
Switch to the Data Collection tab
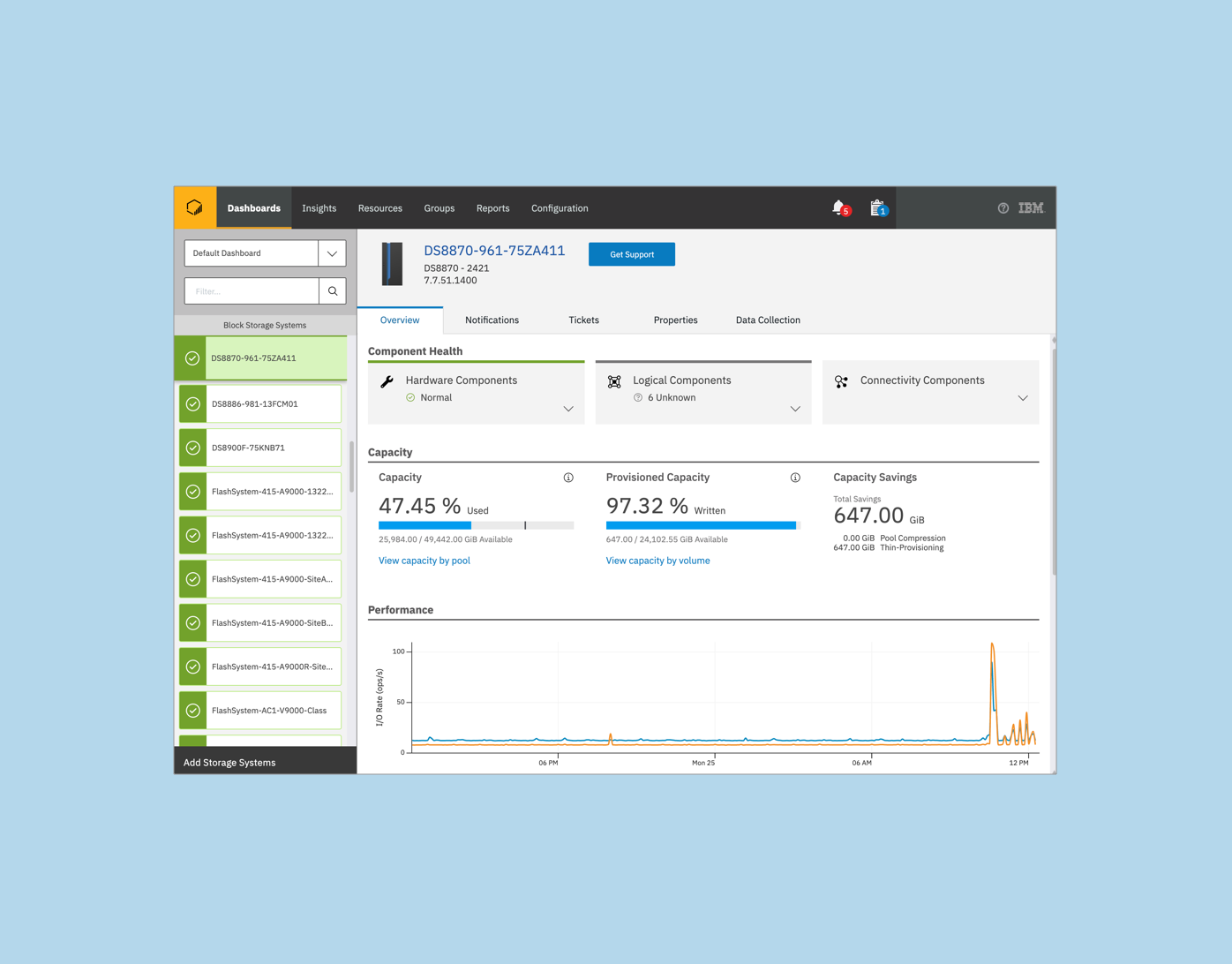769,320
